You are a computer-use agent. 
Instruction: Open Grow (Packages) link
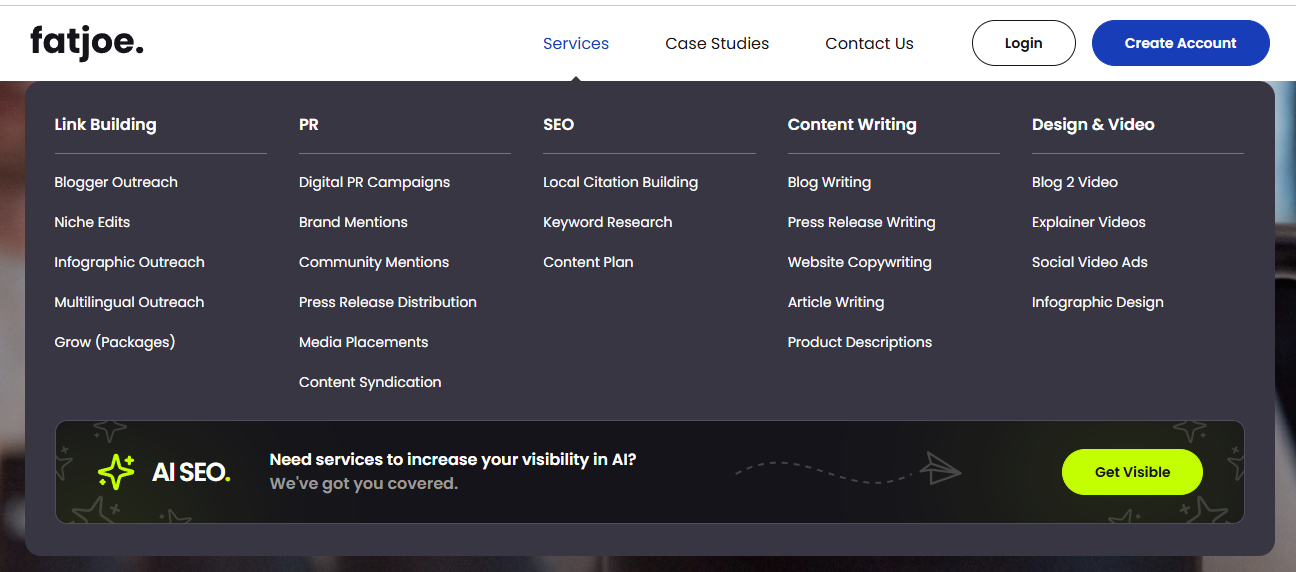pos(114,342)
